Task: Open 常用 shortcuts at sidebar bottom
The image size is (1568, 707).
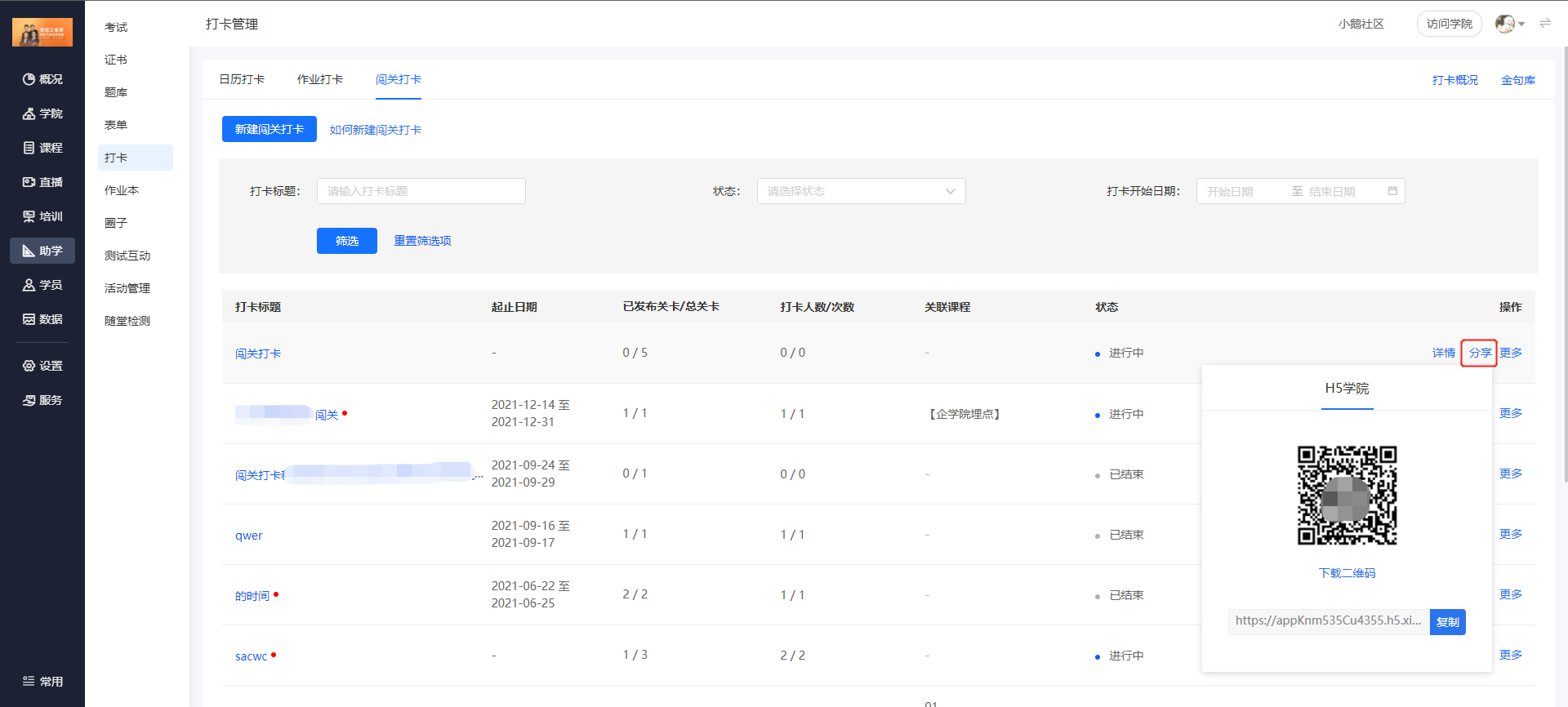Action: coord(42,682)
